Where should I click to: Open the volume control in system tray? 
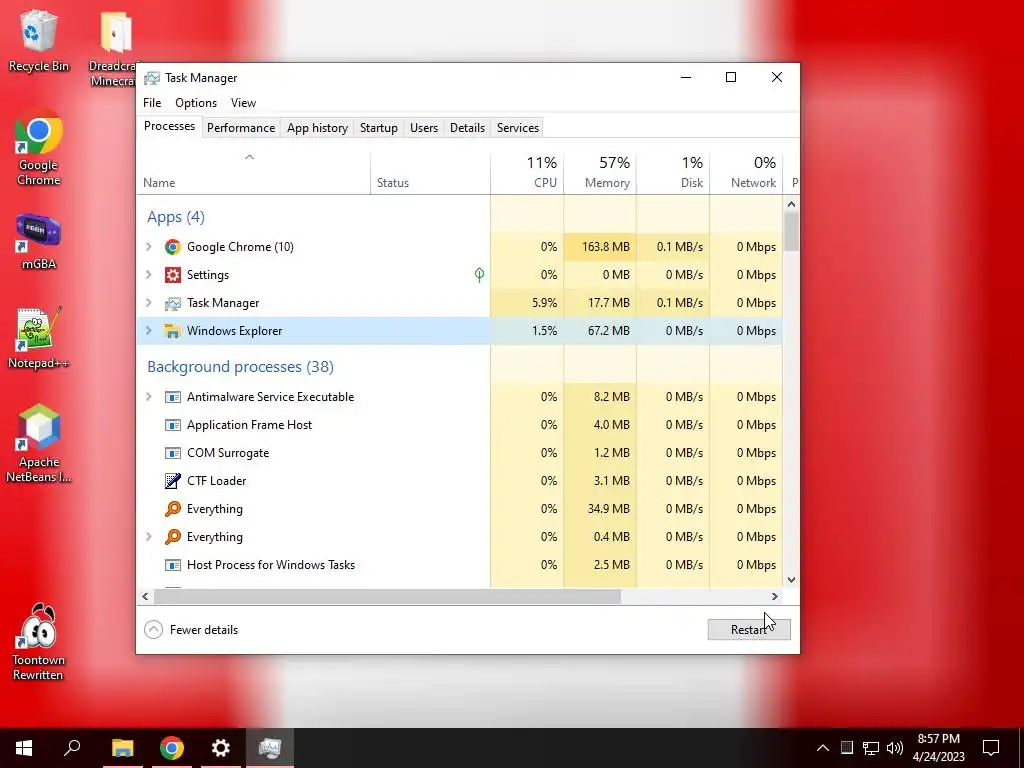[895, 748]
